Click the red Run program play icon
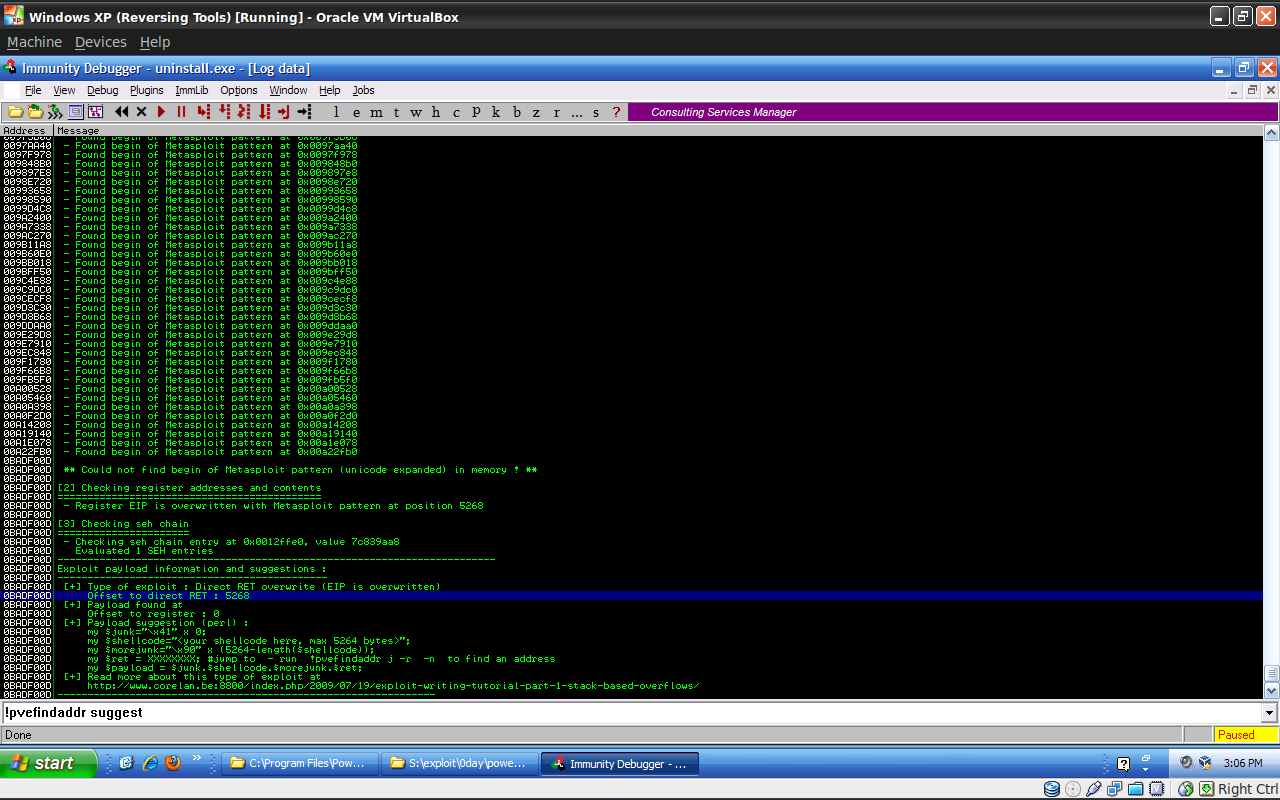 click(x=161, y=112)
